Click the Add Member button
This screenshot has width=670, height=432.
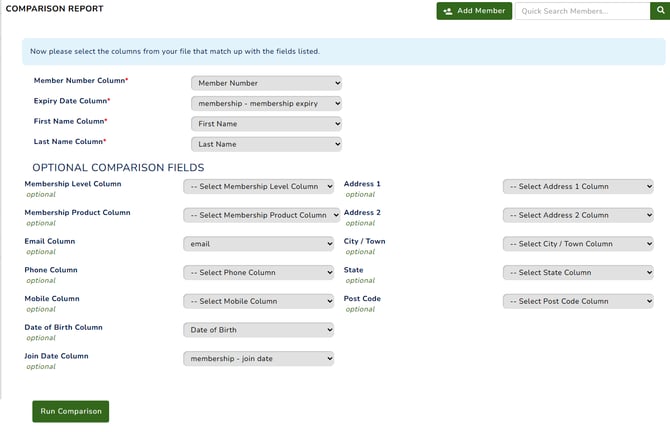pyautogui.click(x=474, y=11)
